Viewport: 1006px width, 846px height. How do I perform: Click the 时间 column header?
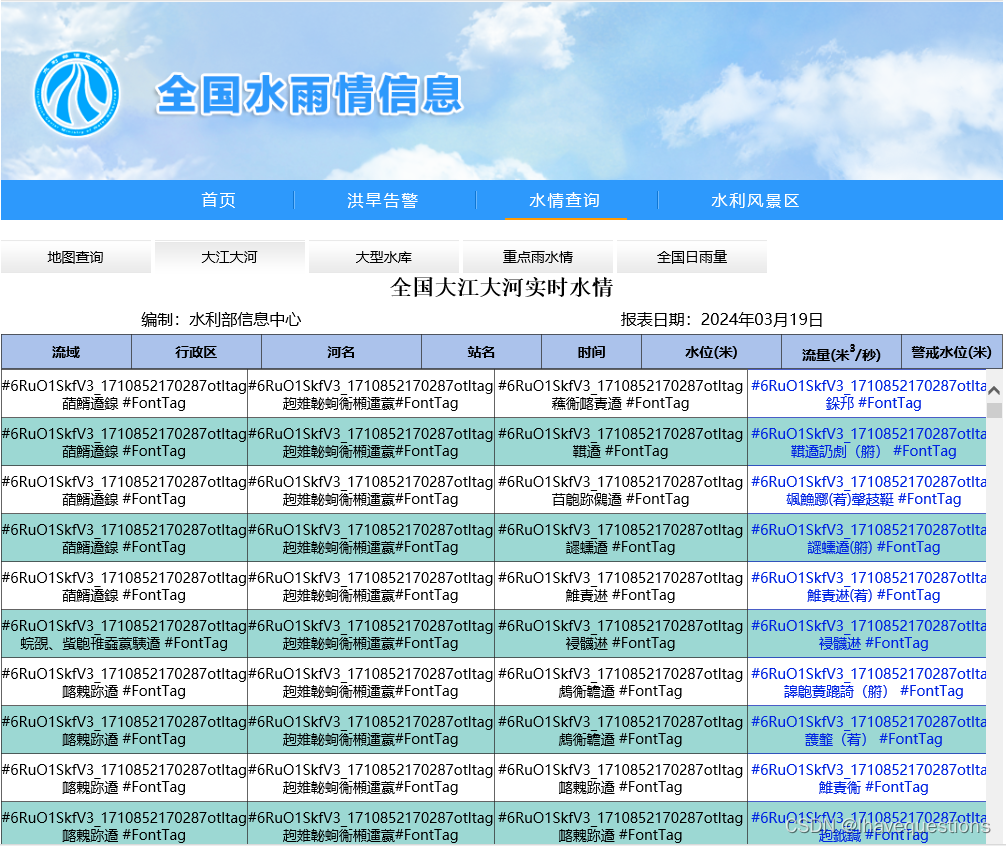click(592, 352)
